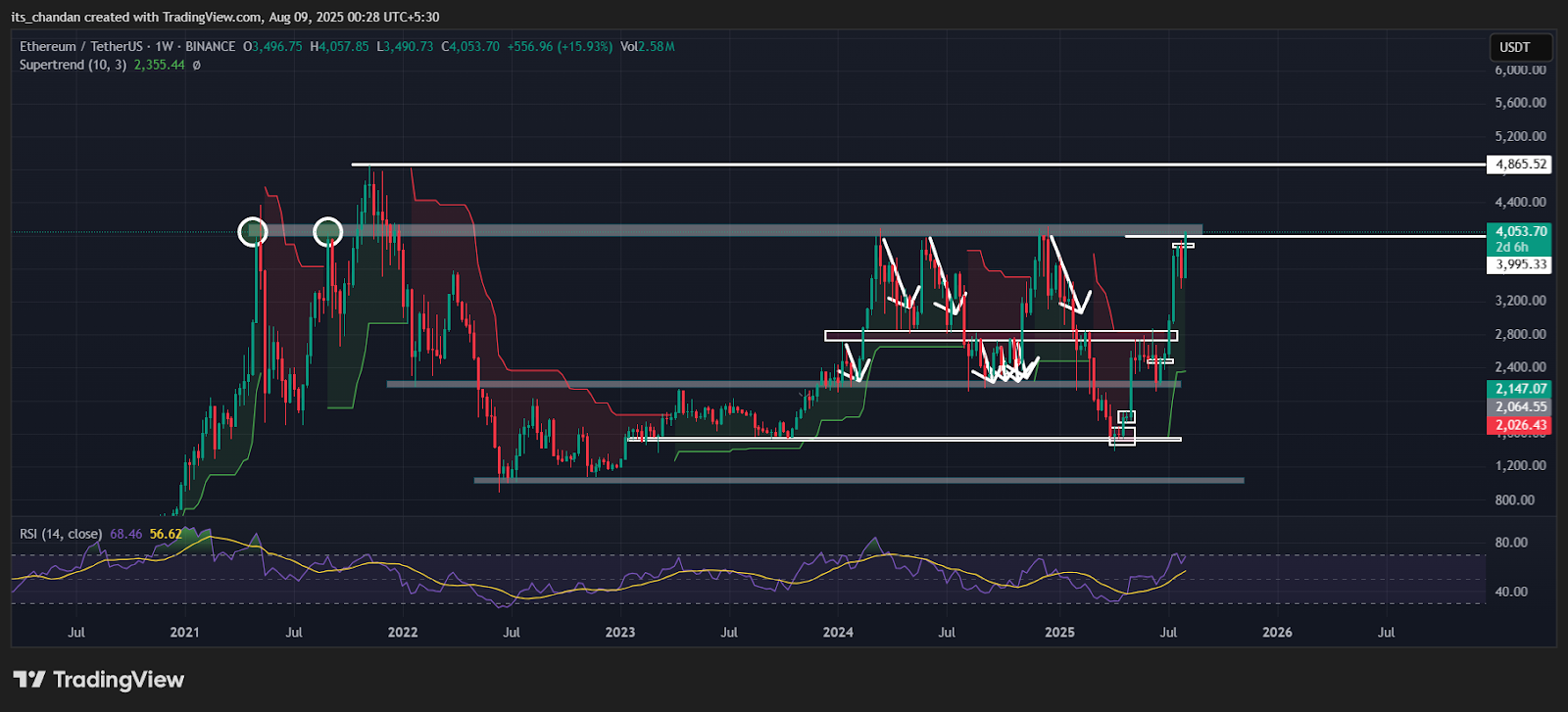The width and height of the screenshot is (1568, 712).
Task: Click the 6,000.00 price axis tick
Action: 1521,70
